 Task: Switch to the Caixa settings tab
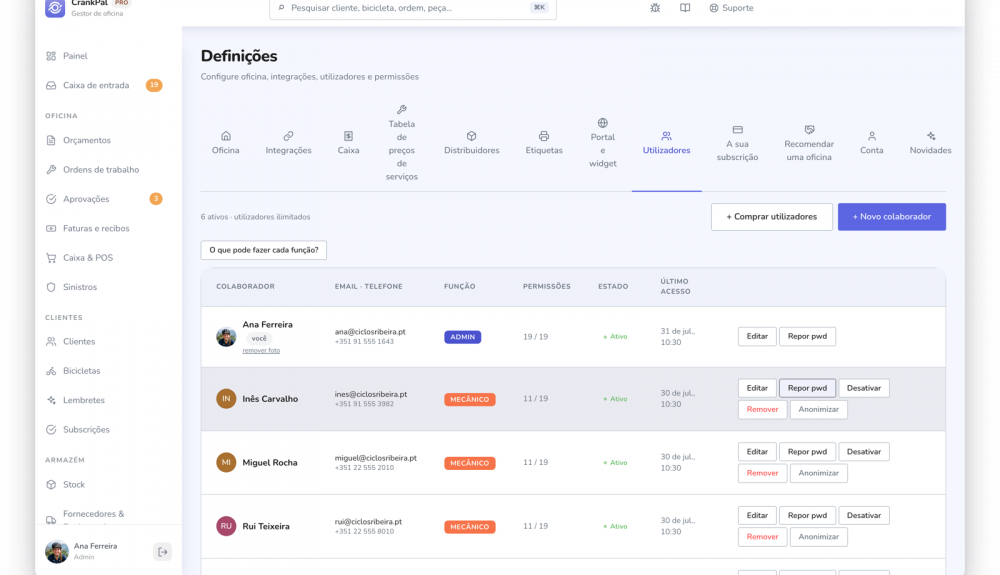tap(348, 143)
